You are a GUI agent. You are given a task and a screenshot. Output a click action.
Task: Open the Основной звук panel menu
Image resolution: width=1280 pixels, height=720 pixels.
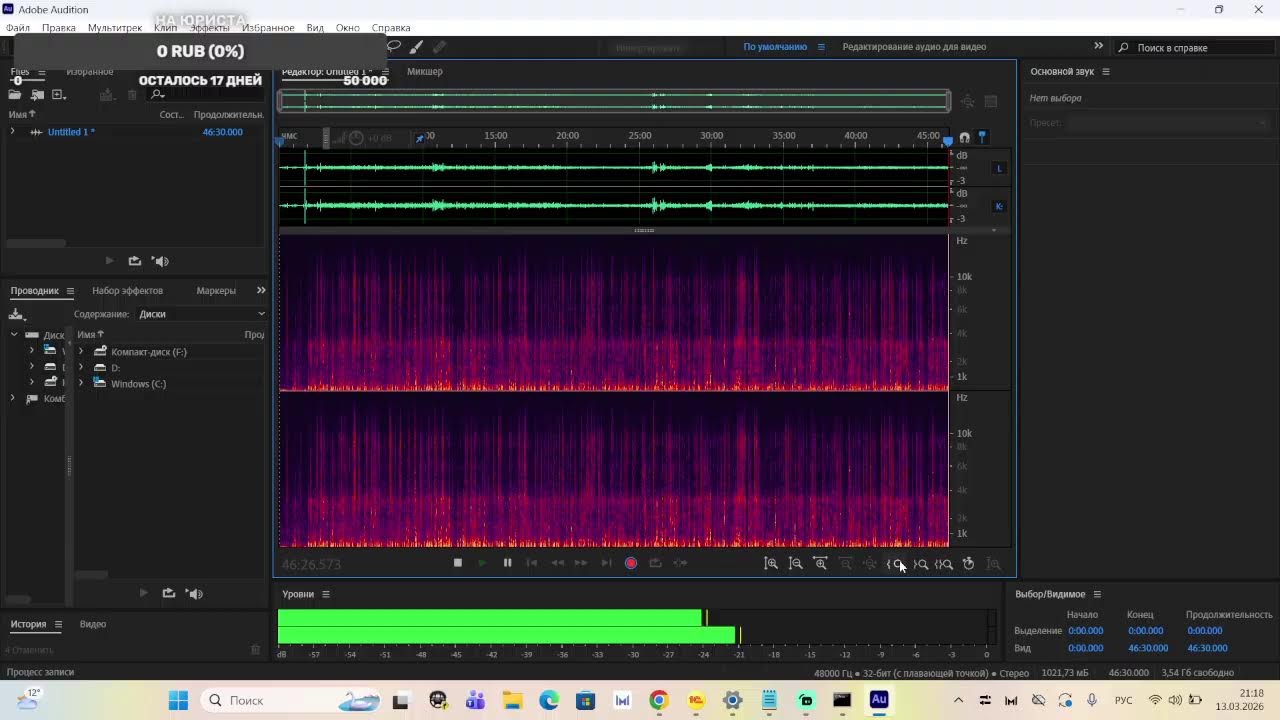tap(1106, 72)
